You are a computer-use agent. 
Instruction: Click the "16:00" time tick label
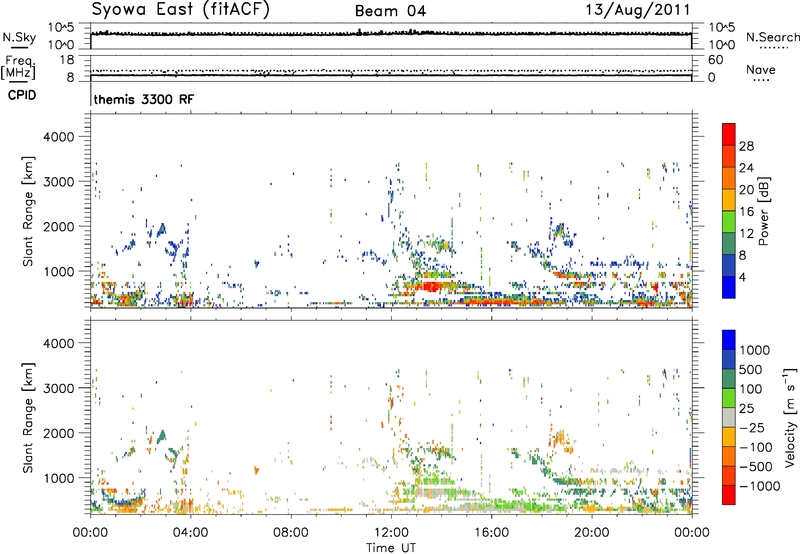[x=491, y=533]
